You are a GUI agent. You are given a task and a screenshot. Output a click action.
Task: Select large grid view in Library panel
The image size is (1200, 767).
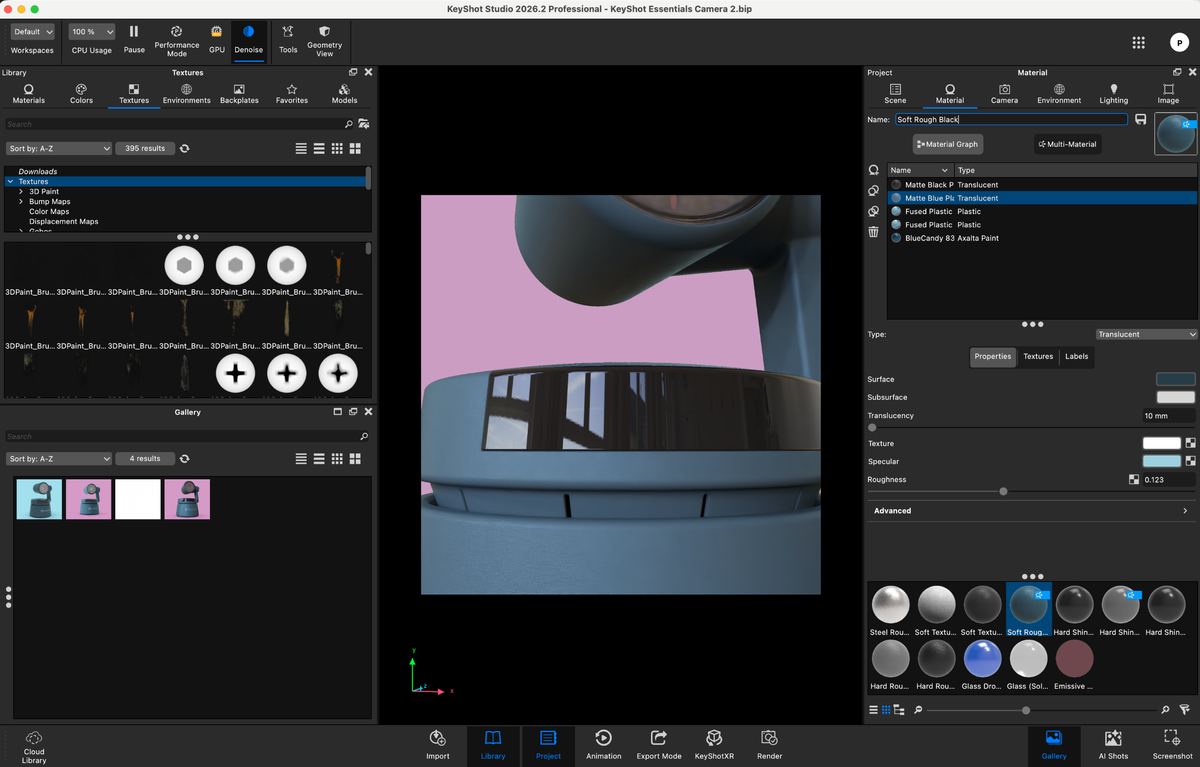pyautogui.click(x=355, y=148)
